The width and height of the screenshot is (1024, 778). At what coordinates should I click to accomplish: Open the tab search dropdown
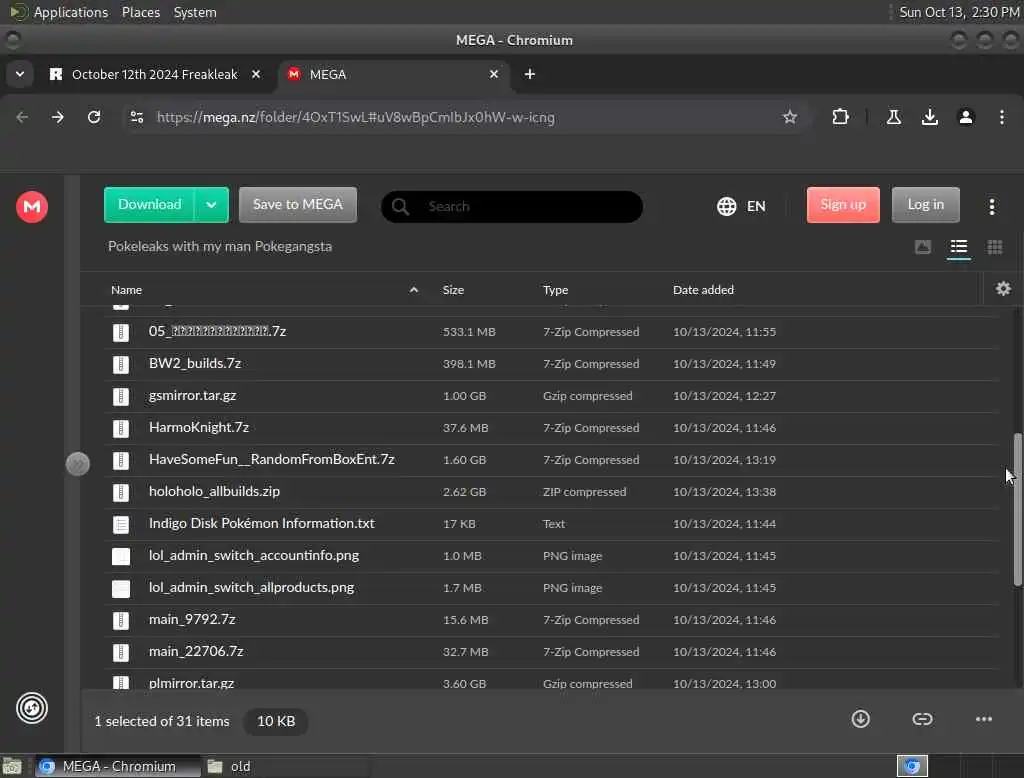point(20,74)
